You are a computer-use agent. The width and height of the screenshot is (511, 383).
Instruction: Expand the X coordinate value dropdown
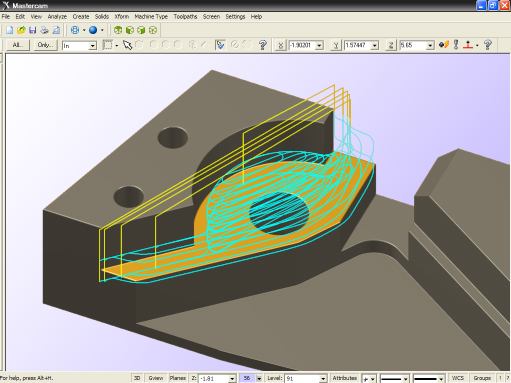pyautogui.click(x=319, y=45)
